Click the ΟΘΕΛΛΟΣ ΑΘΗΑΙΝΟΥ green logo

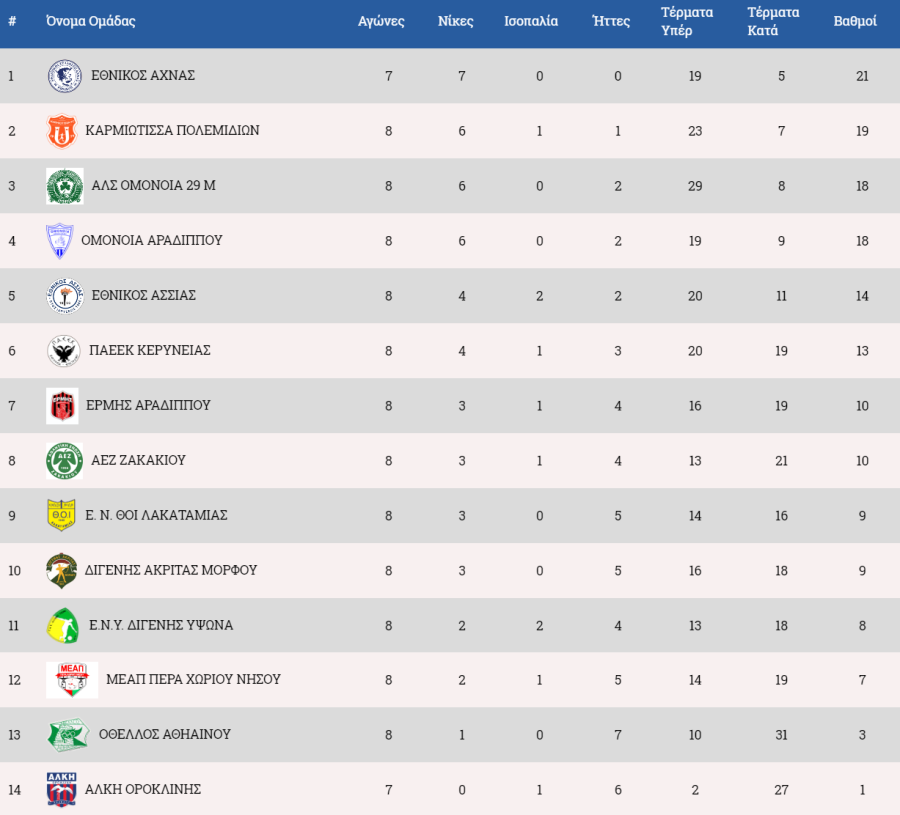pyautogui.click(x=68, y=735)
